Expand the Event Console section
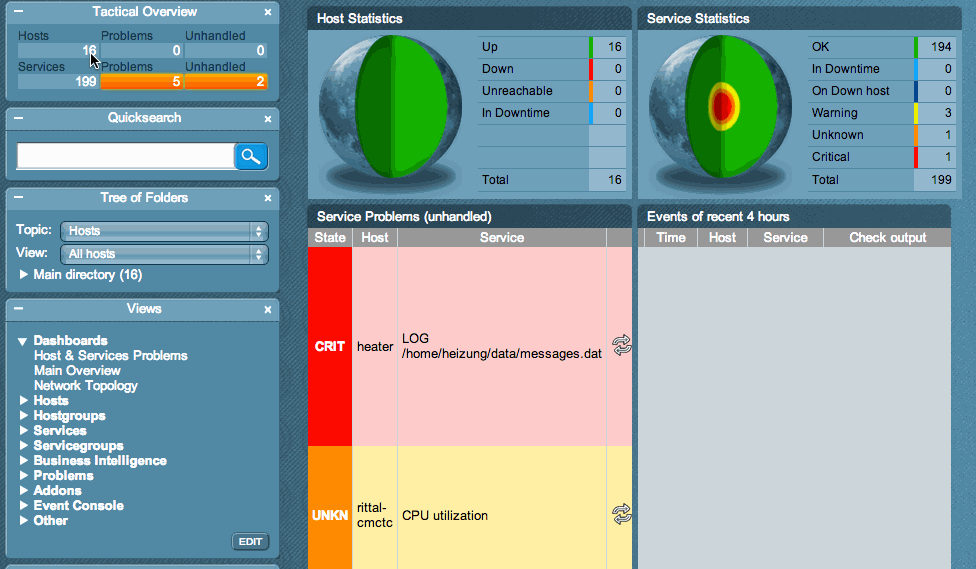Image resolution: width=976 pixels, height=569 pixels. 24,505
